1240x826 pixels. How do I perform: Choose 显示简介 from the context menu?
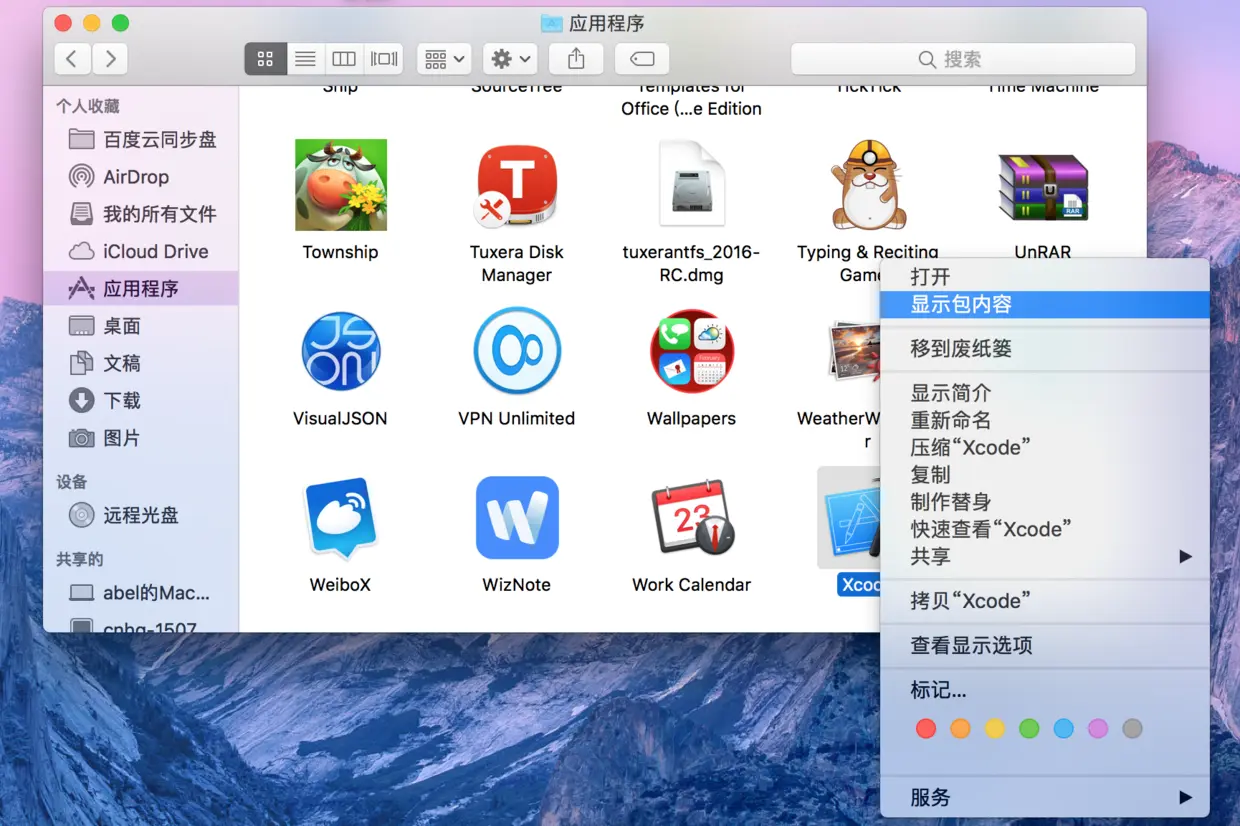tap(1044, 393)
